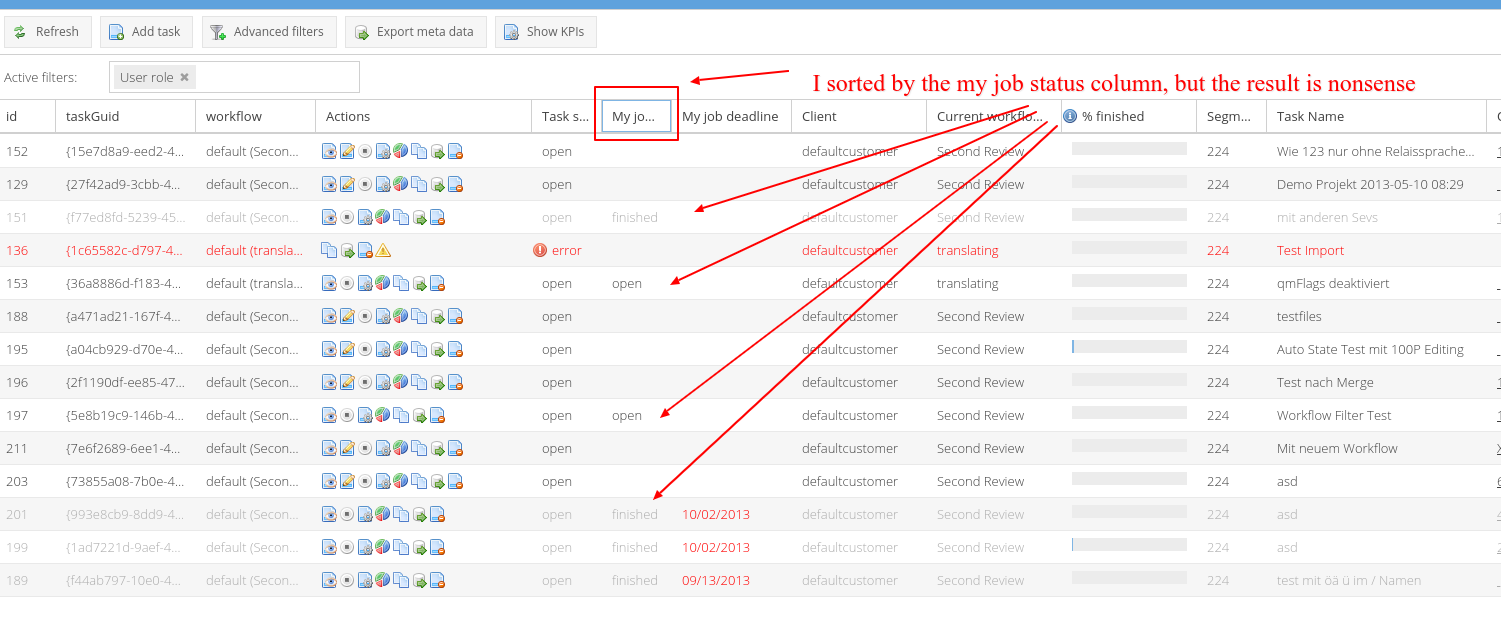
Task: Click the round stop icon for task 188
Action: click(x=365, y=317)
